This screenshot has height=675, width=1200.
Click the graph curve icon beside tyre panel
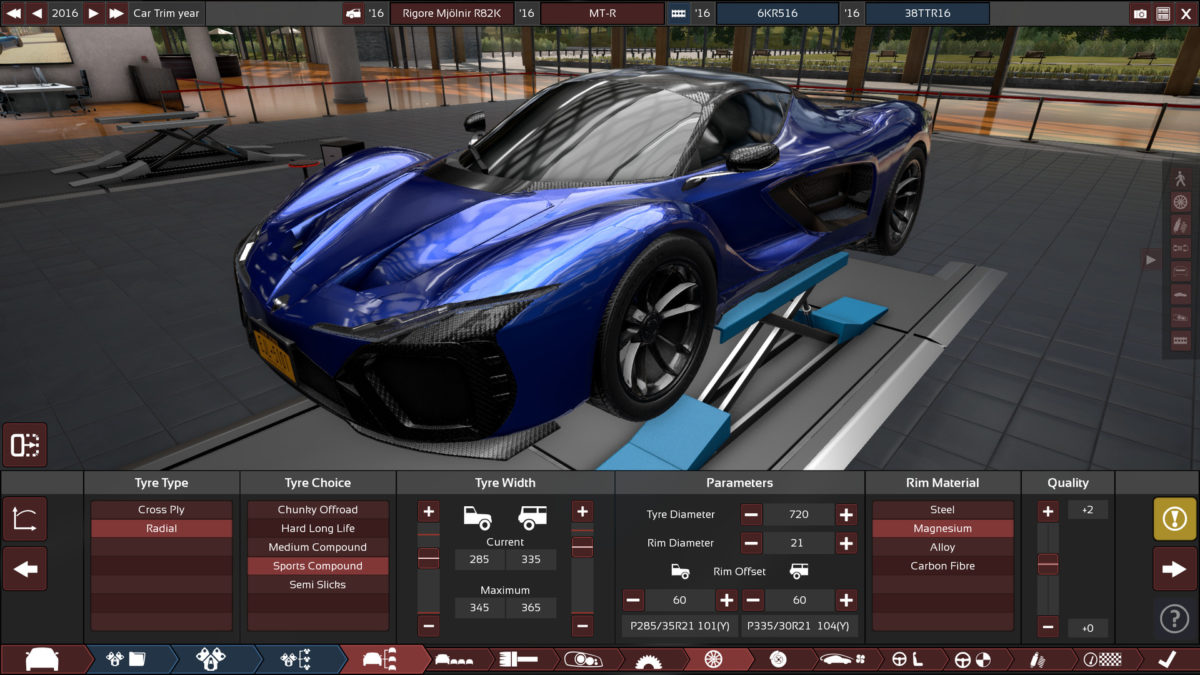[25, 518]
